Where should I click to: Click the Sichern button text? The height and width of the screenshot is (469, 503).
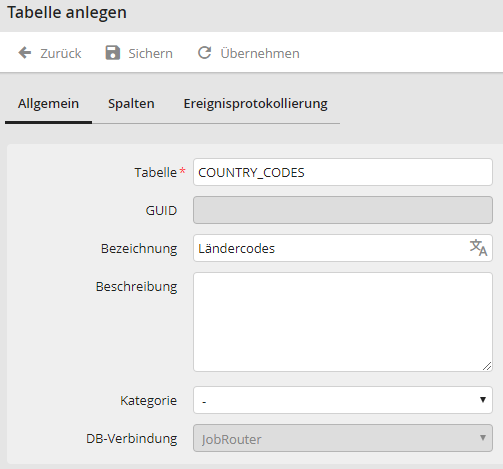coord(150,53)
